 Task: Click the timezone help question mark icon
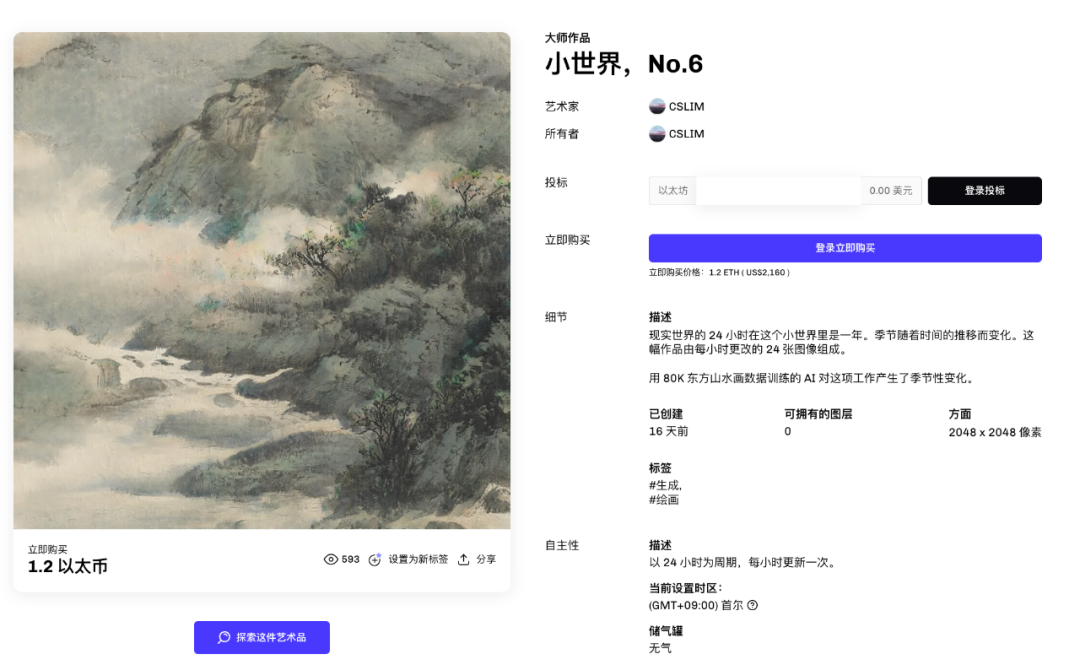[x=752, y=605]
